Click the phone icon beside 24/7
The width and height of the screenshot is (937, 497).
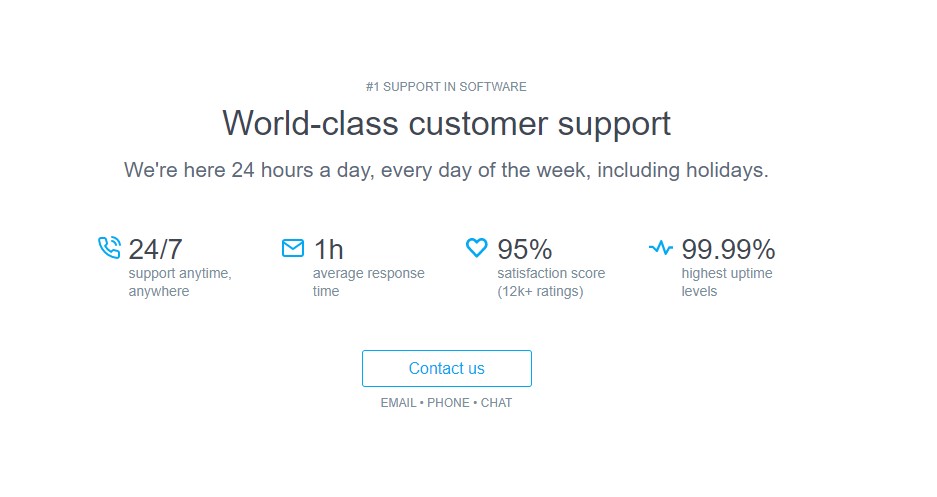(x=109, y=248)
